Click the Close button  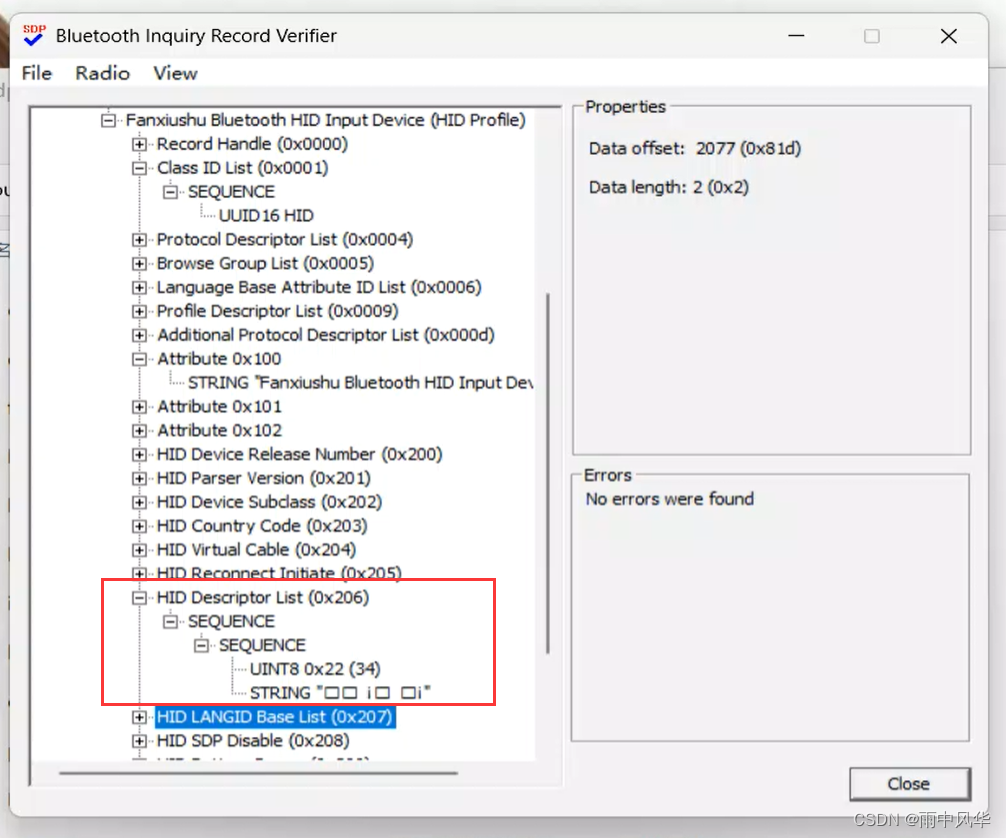pos(909,783)
